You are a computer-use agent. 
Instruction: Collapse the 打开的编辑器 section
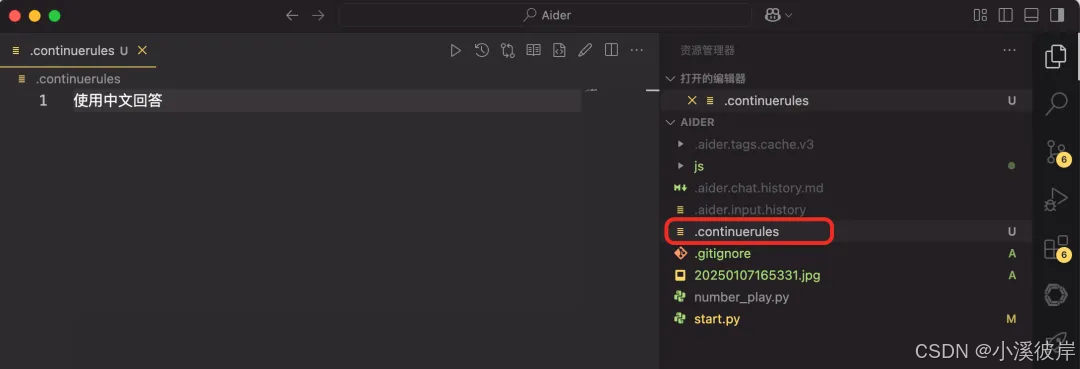pos(846,78)
